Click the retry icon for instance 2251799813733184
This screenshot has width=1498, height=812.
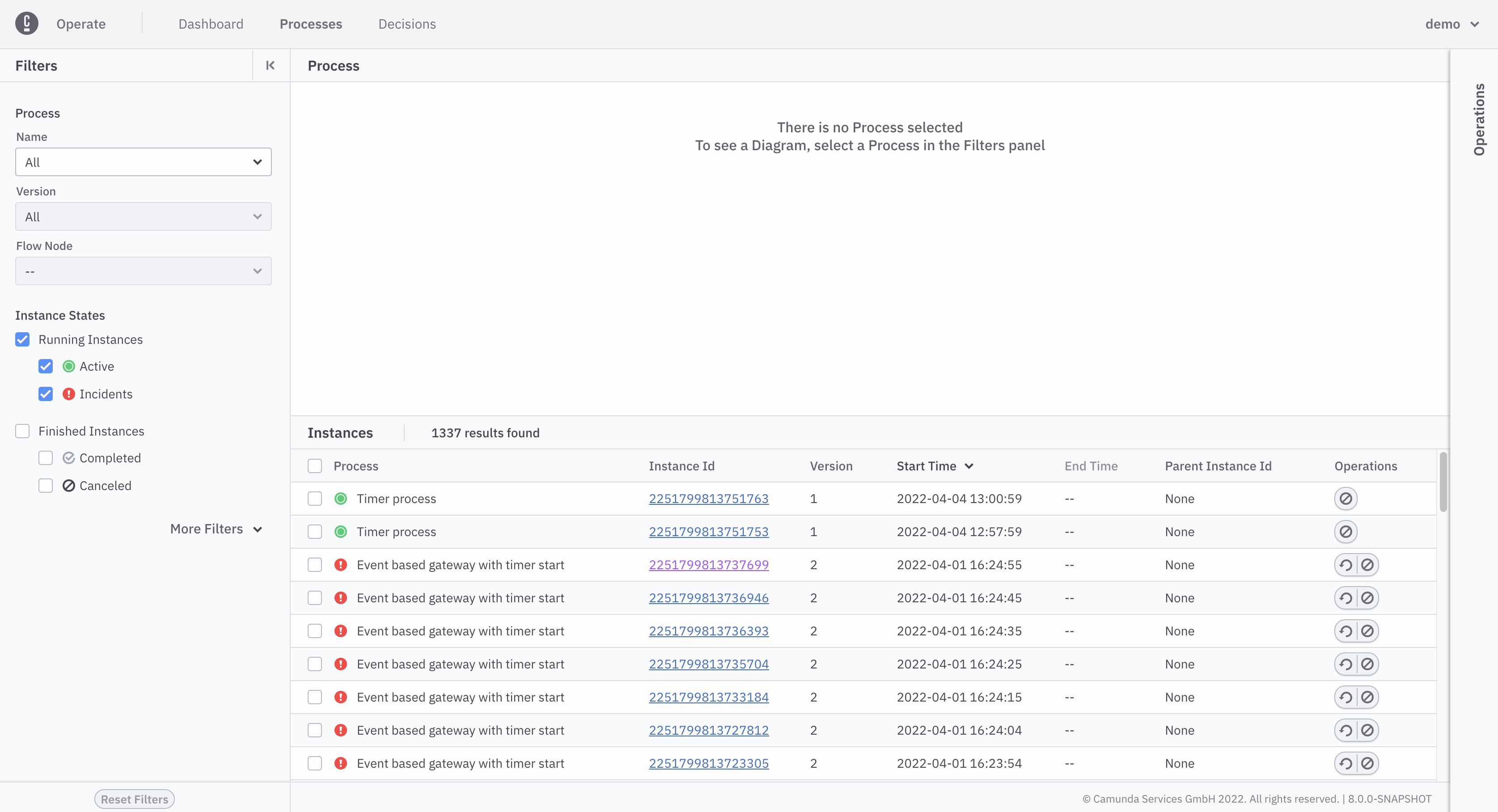[x=1345, y=697]
